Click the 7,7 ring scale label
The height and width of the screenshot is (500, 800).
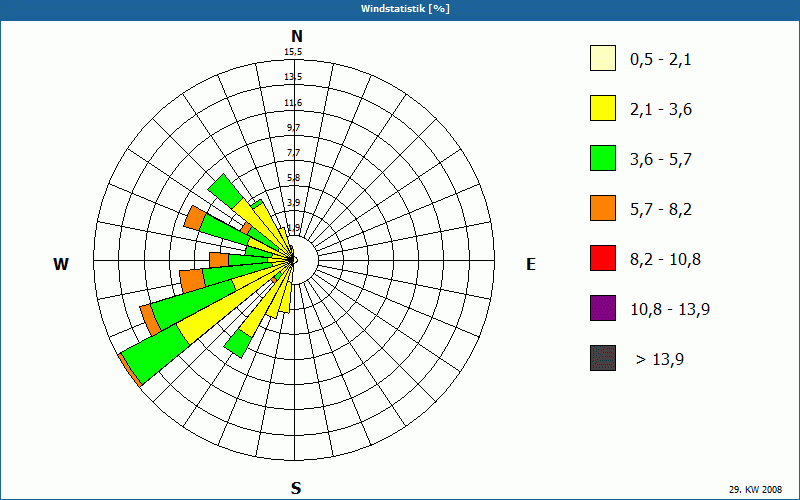coord(293,153)
